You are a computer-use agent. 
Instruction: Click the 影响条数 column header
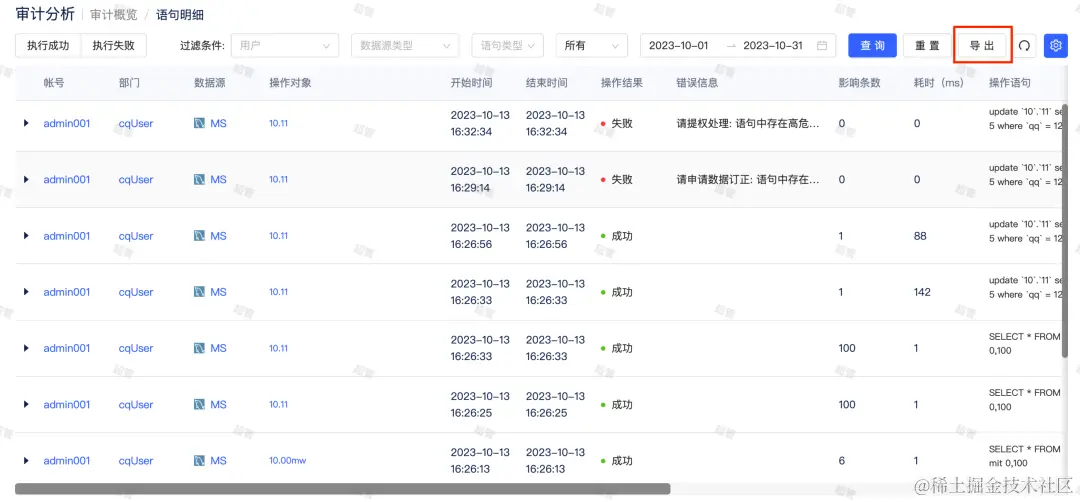coord(860,83)
